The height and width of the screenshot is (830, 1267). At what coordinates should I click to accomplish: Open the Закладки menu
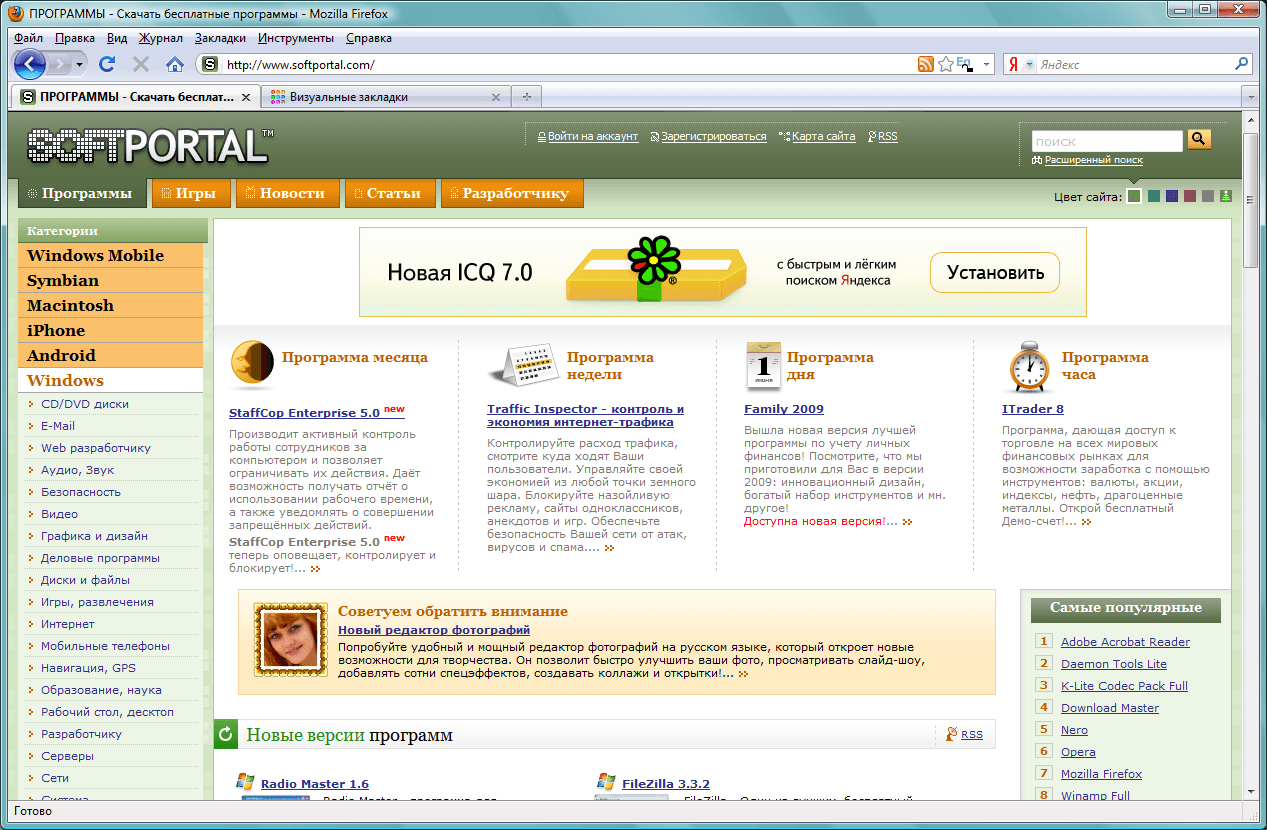click(220, 38)
